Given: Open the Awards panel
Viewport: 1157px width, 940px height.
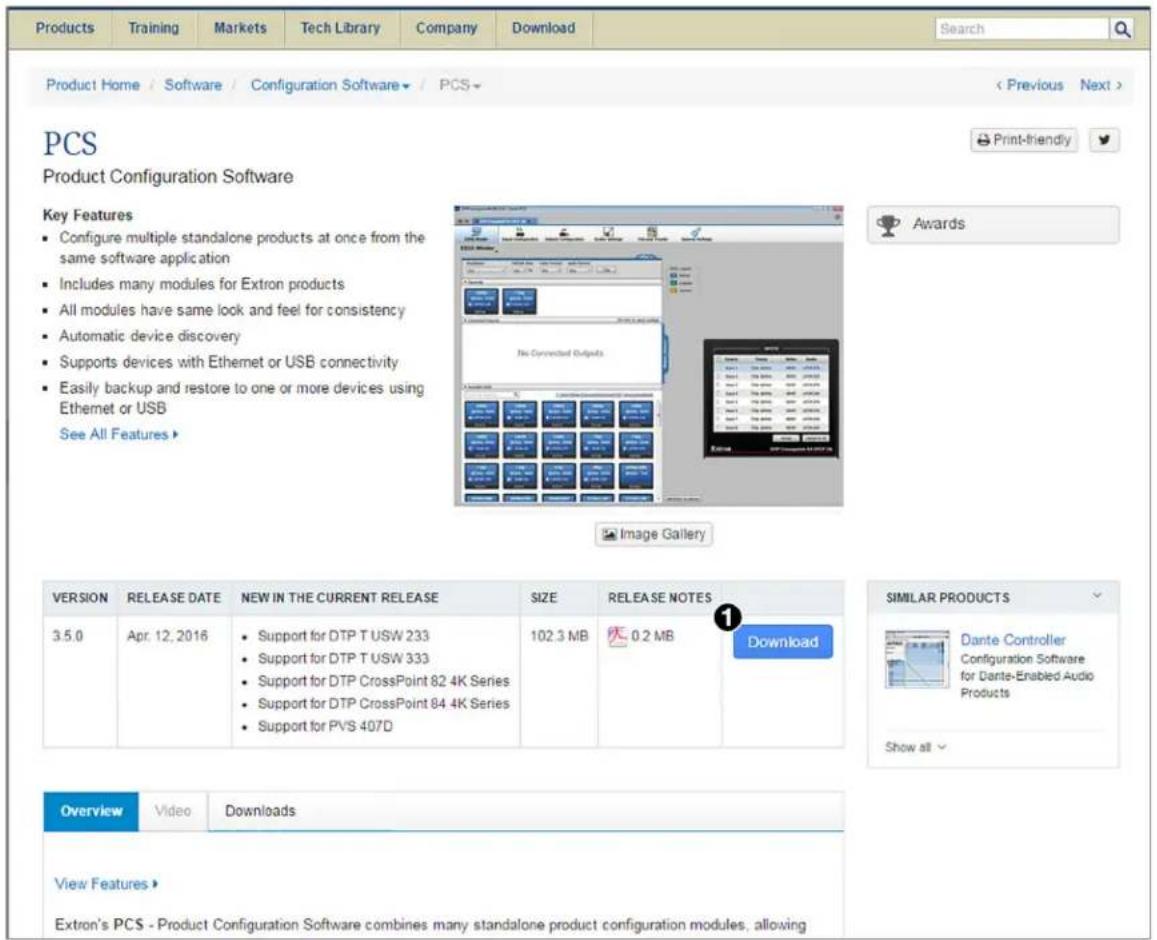Looking at the screenshot, I should (993, 224).
